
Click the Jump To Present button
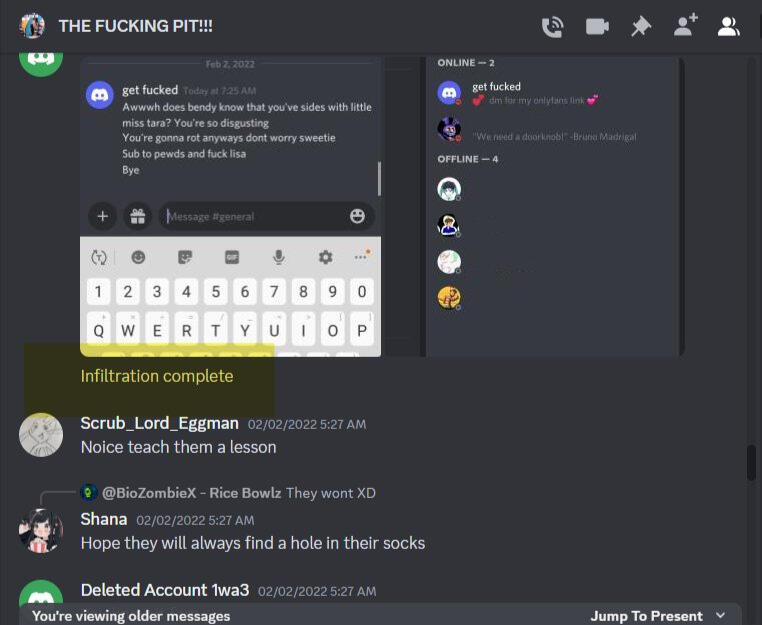click(x=646, y=616)
